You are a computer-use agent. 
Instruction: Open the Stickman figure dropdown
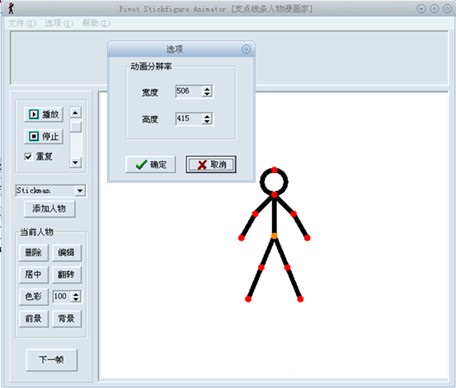point(80,191)
